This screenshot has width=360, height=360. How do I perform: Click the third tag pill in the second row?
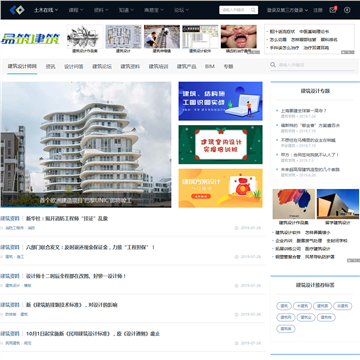click(326, 317)
